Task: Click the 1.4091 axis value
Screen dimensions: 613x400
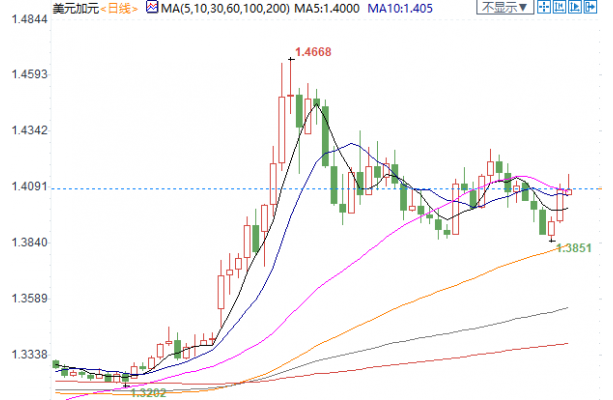Action: [x=30, y=186]
